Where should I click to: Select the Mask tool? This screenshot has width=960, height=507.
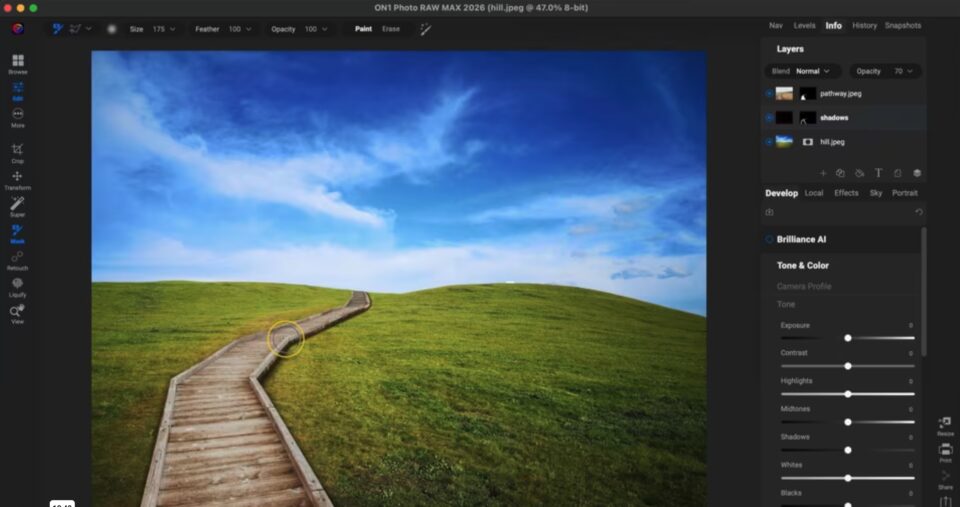(18, 233)
